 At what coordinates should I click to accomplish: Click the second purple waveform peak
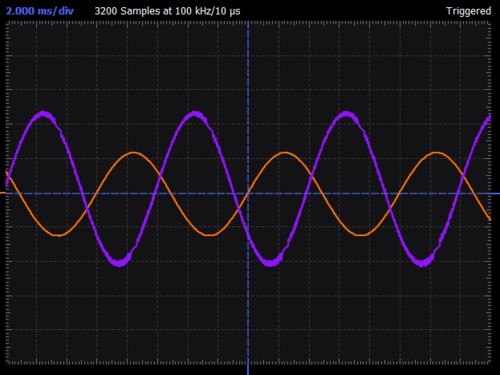[x=194, y=115]
